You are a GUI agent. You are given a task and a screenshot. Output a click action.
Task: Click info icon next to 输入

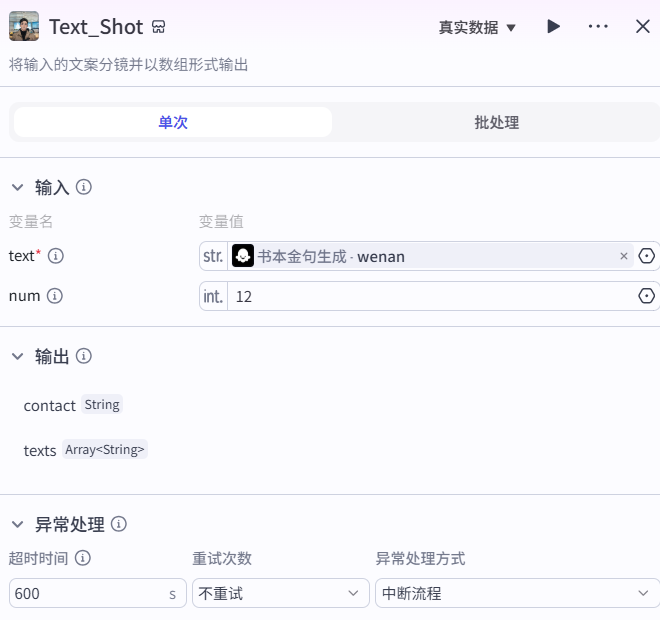click(85, 187)
